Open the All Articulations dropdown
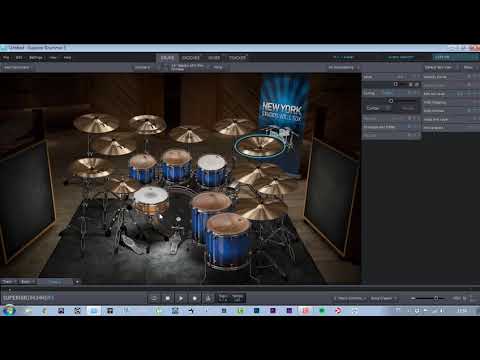 pos(343,67)
